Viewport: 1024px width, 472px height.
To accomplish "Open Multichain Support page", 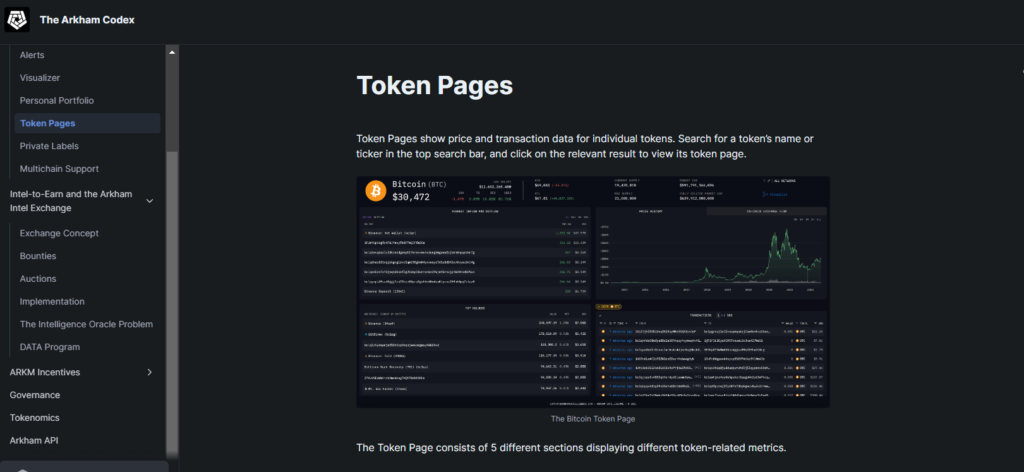I will tap(59, 169).
